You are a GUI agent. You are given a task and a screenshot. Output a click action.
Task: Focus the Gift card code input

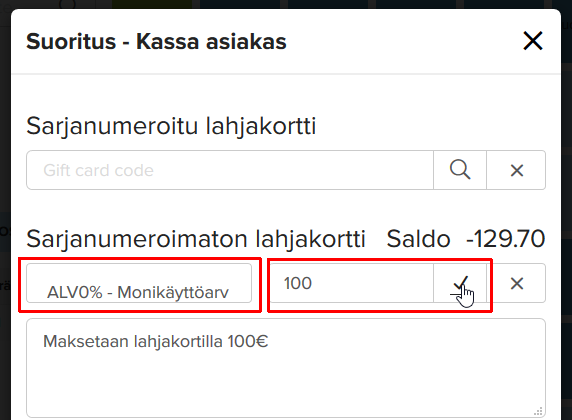coord(230,170)
